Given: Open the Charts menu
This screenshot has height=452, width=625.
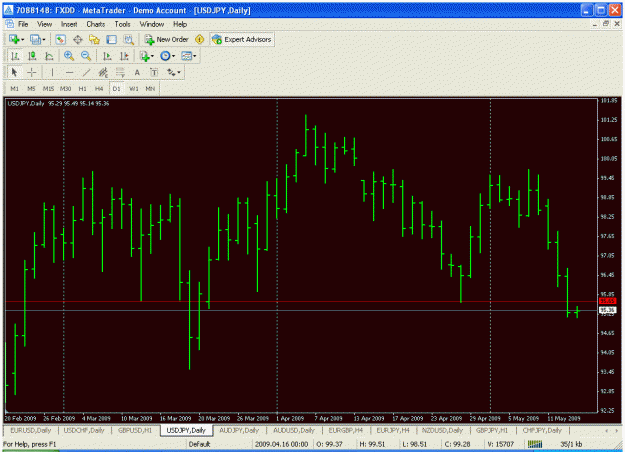Looking at the screenshot, I should click(x=96, y=24).
